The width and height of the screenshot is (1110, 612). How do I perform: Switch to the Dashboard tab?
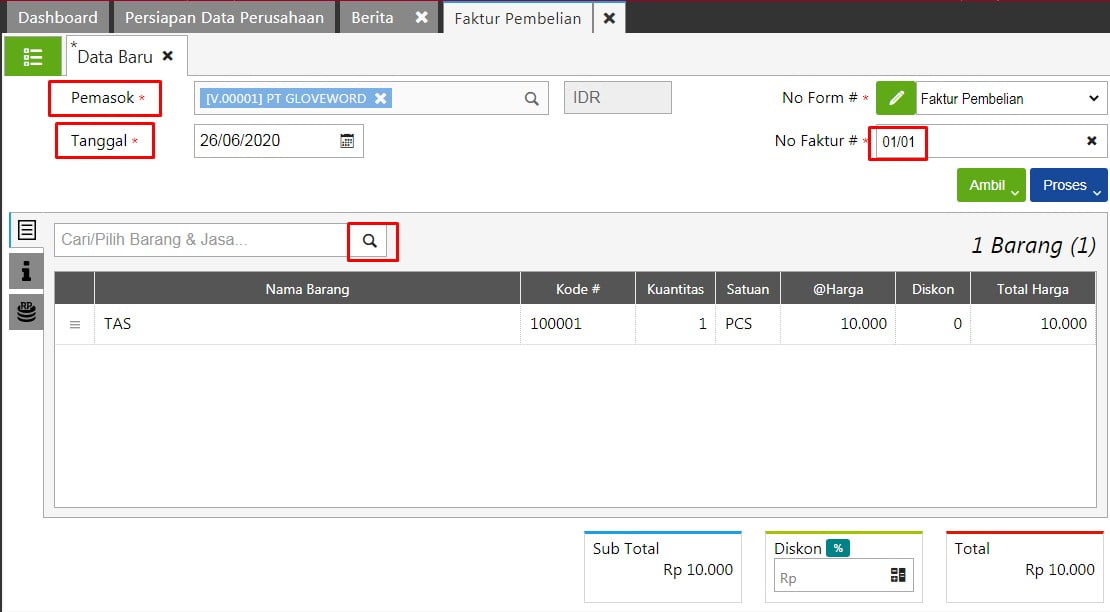(57, 17)
